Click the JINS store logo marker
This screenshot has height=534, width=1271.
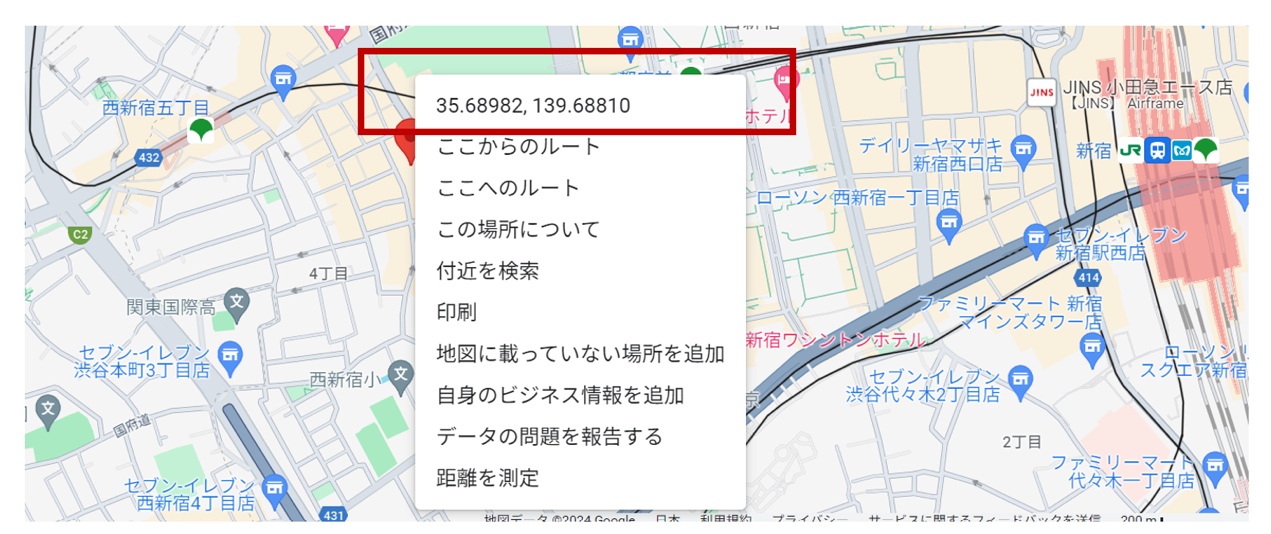click(1041, 92)
